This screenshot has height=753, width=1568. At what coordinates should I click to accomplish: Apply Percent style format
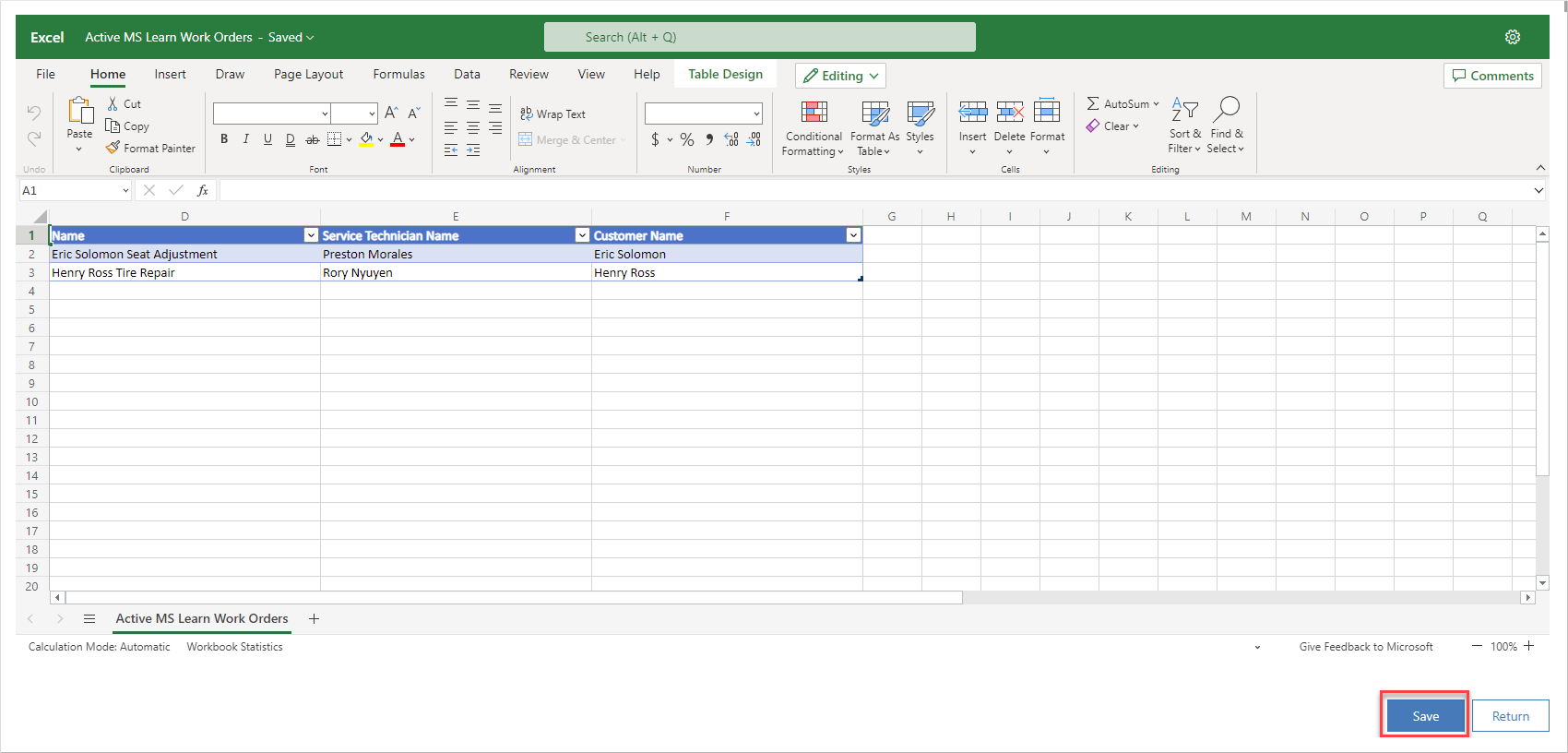[x=687, y=139]
